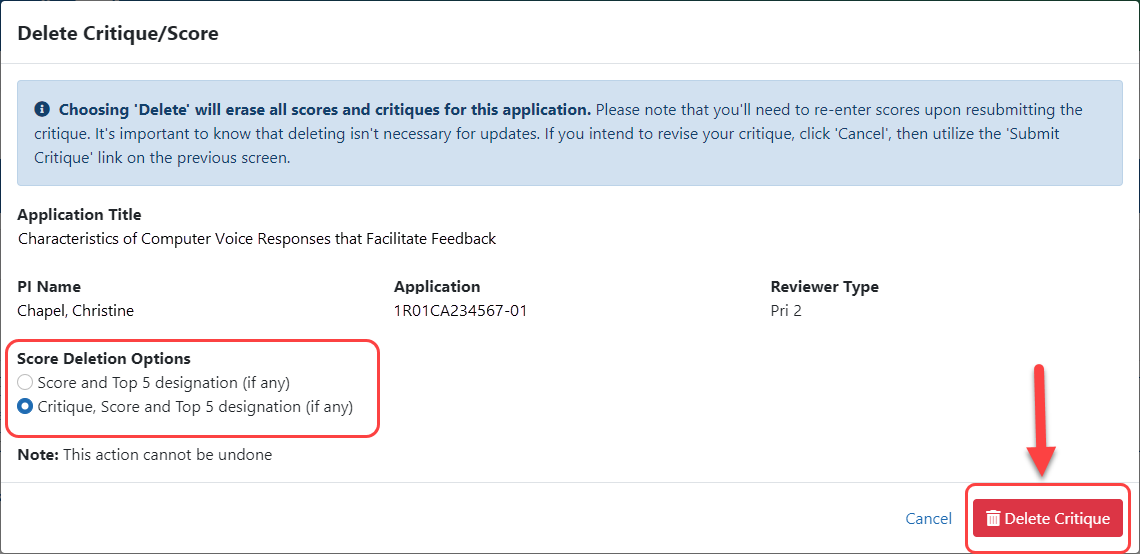Click the bold warning about erasing all scores

tap(325, 111)
